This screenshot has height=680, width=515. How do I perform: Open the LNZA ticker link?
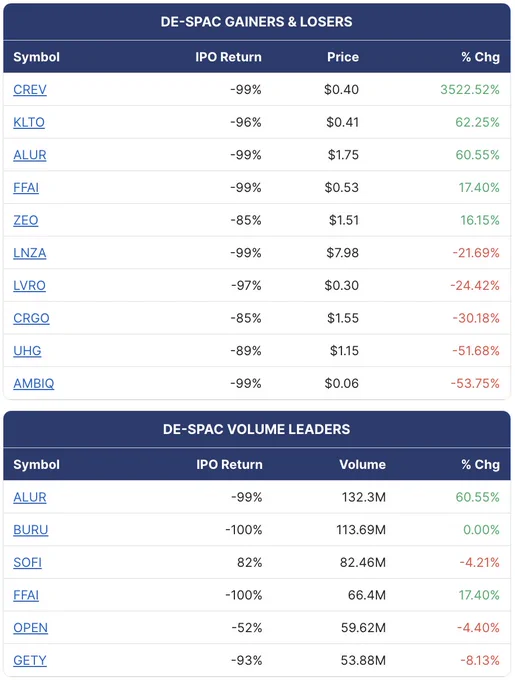tap(30, 253)
